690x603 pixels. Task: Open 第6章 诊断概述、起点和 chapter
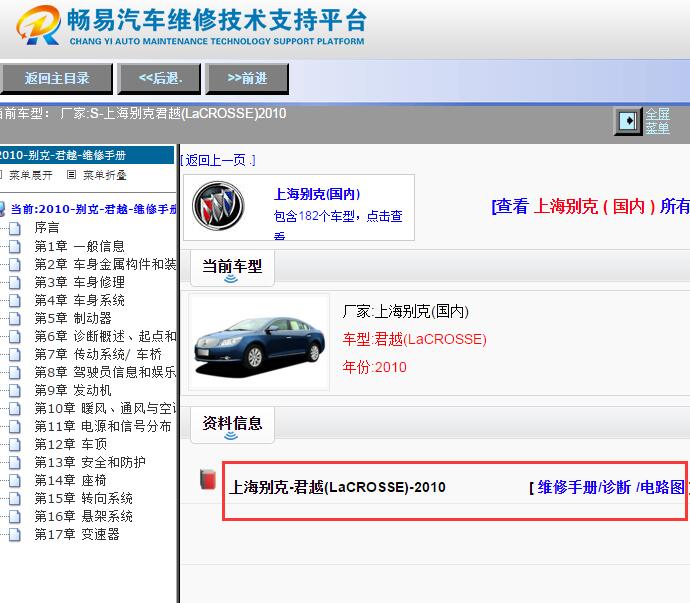[x=106, y=336]
